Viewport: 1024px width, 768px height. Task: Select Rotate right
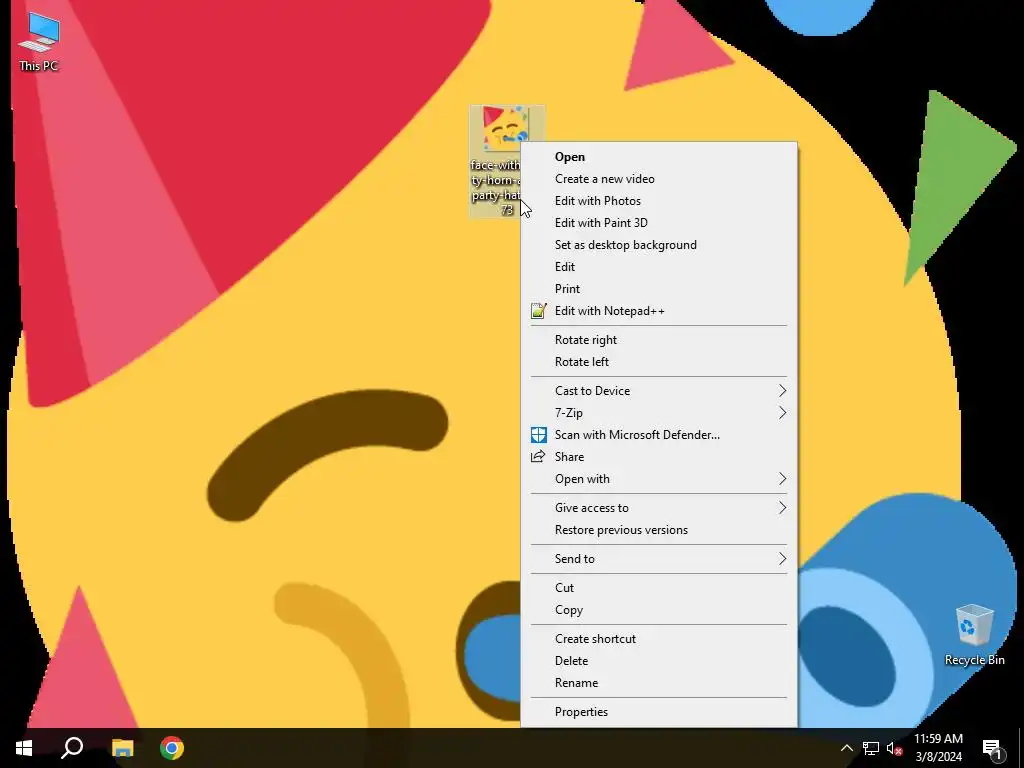(659, 340)
